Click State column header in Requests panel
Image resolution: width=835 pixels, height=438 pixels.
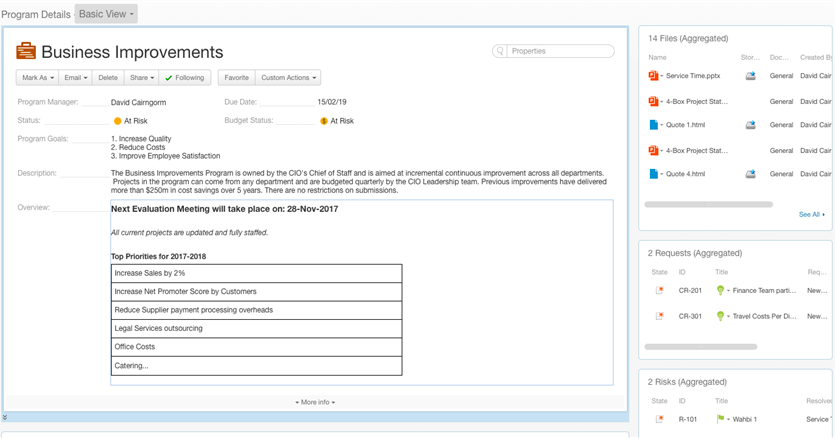[x=659, y=272]
